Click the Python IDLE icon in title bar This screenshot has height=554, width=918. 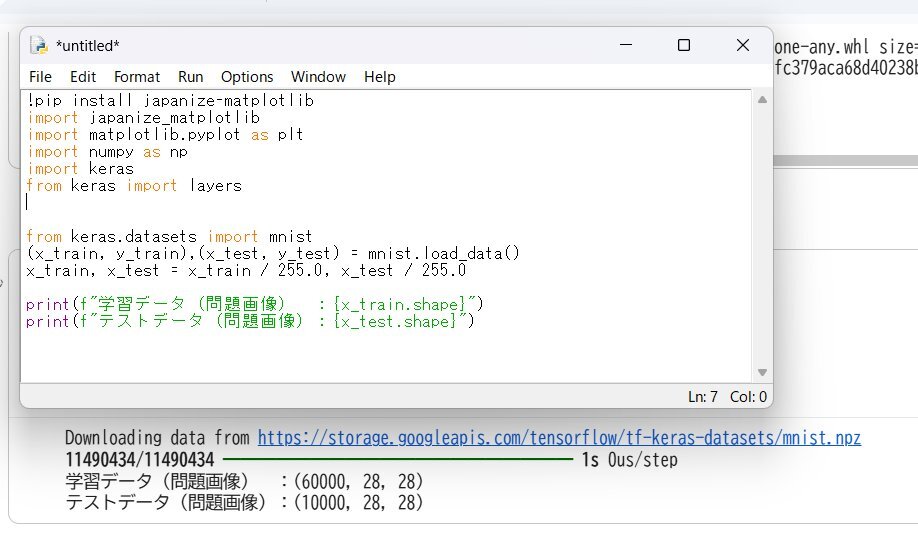click(39, 46)
